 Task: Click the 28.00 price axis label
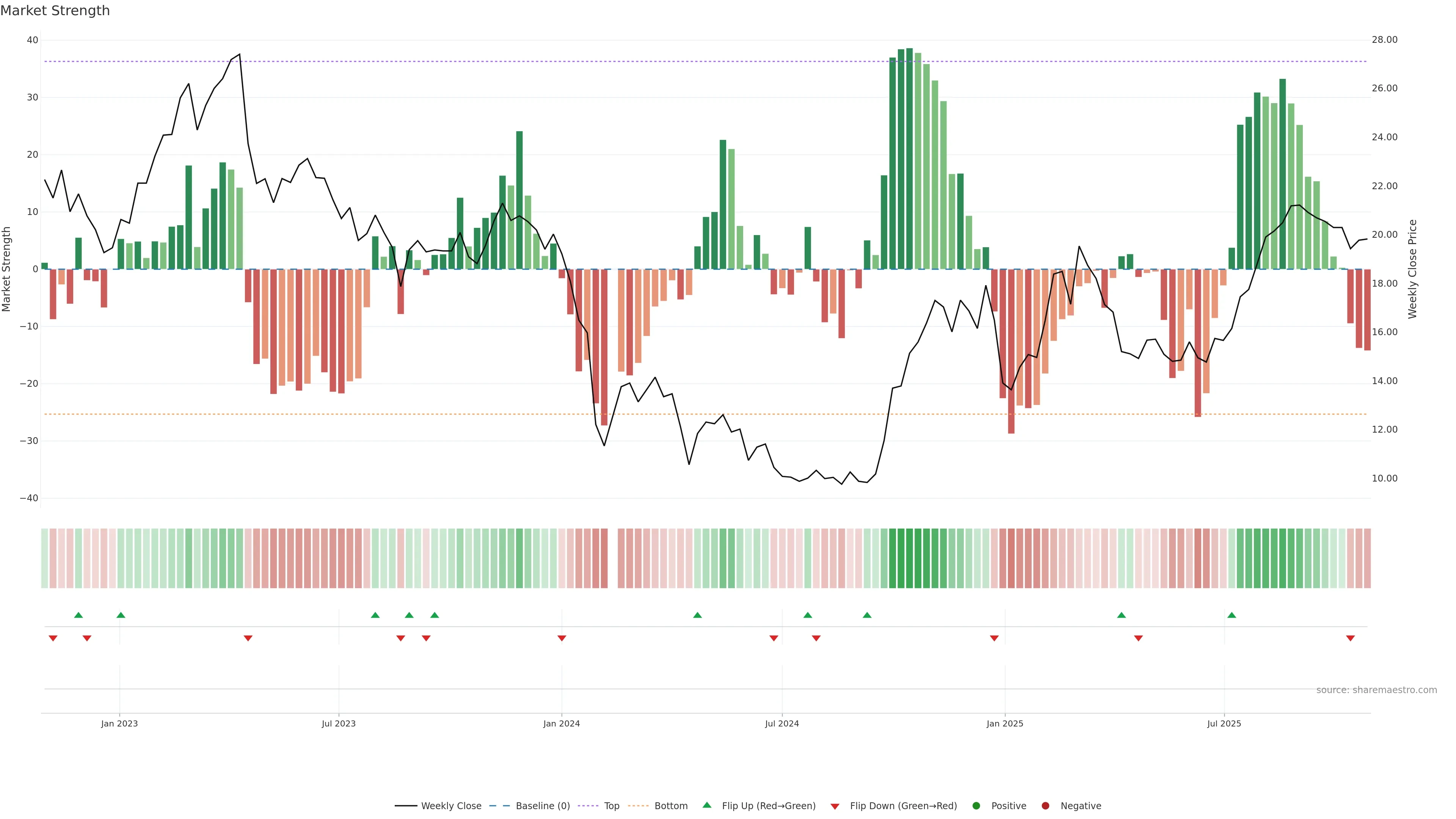point(1384,39)
